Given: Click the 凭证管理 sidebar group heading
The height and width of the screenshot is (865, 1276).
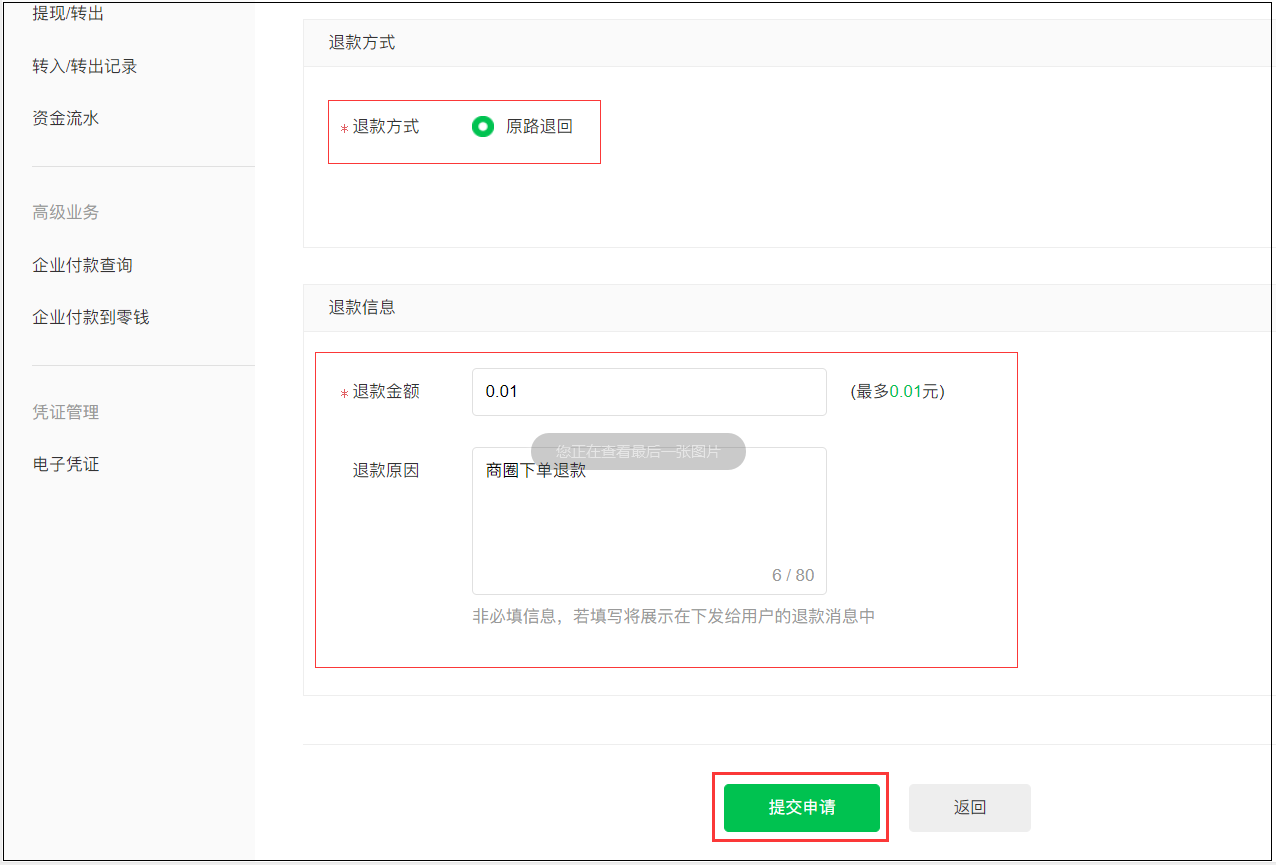Looking at the screenshot, I should click(65, 412).
